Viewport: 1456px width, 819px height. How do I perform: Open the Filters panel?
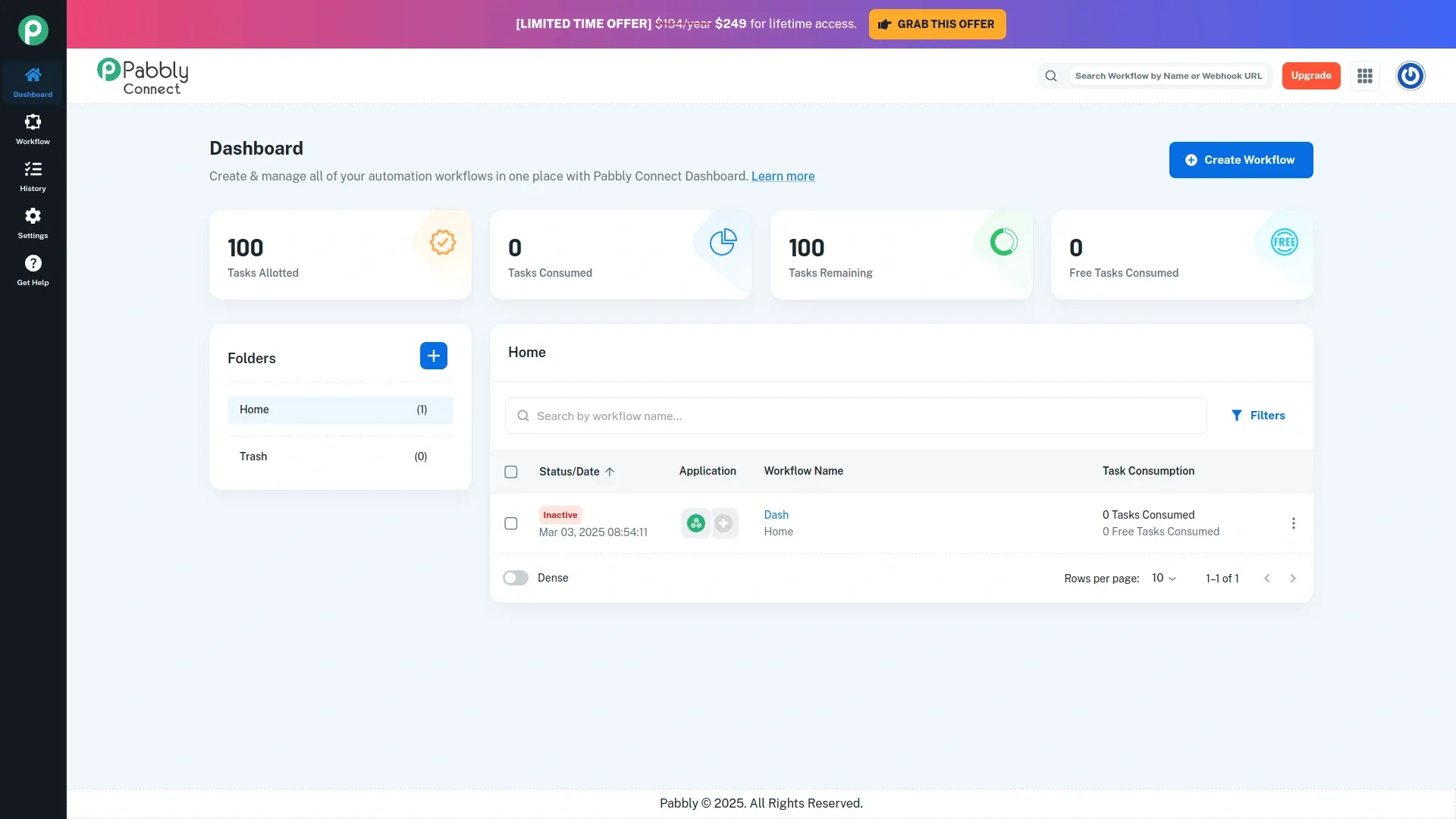pos(1258,415)
